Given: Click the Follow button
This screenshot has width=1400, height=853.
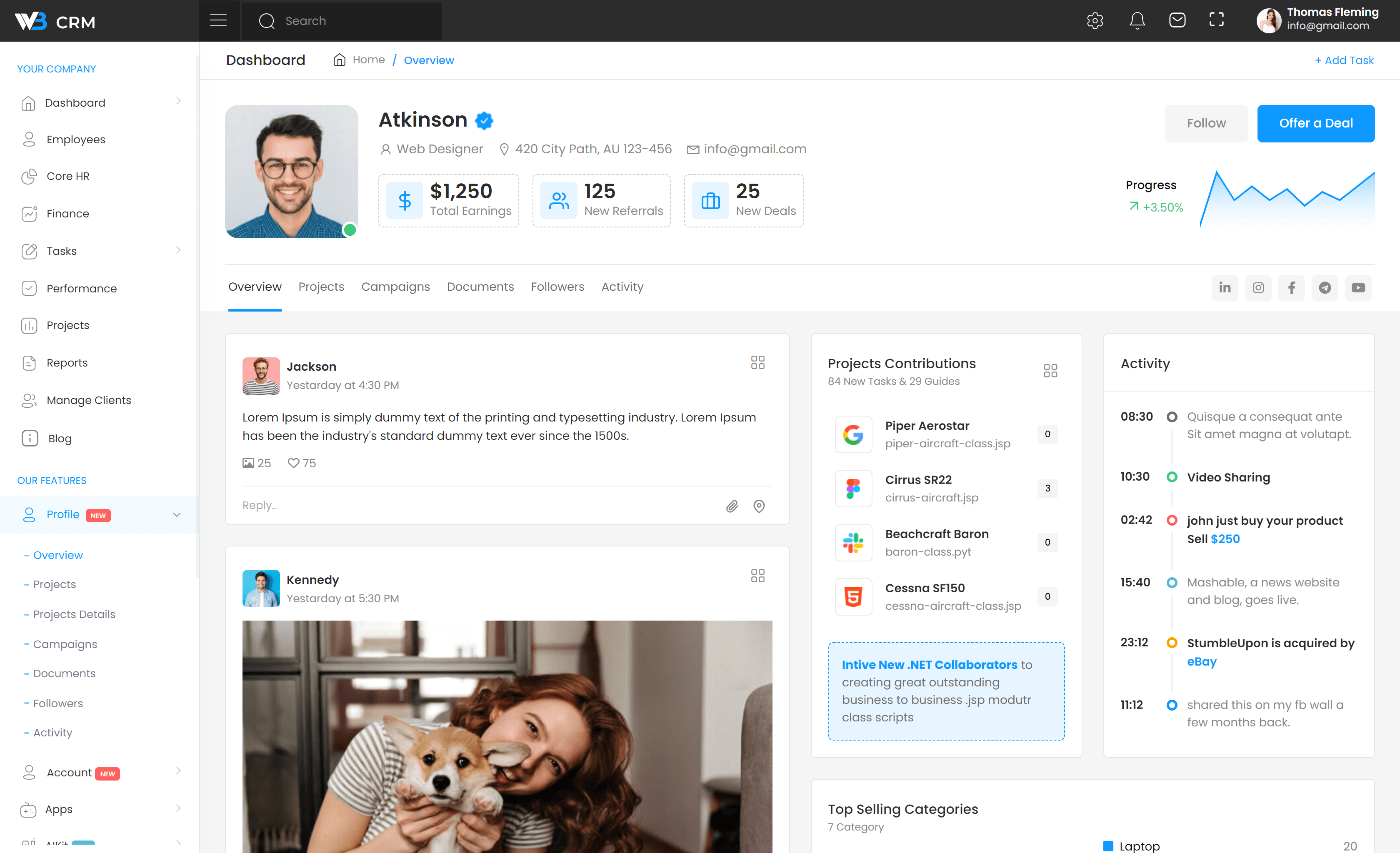Looking at the screenshot, I should coord(1206,123).
